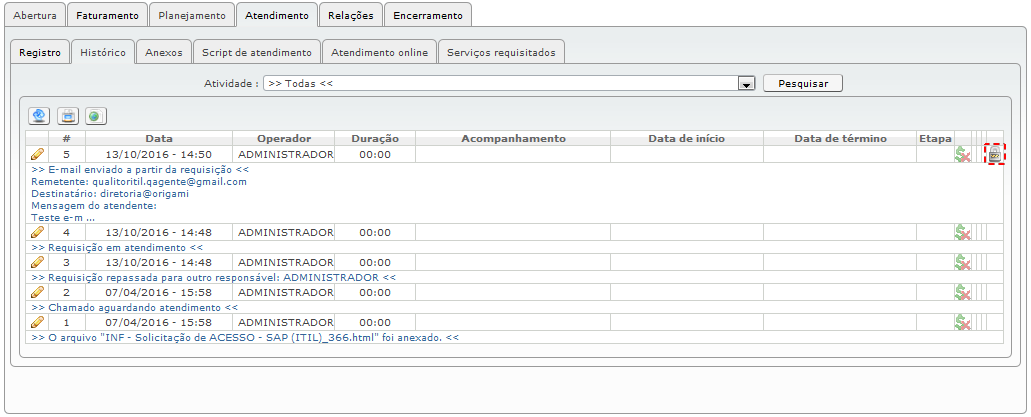Open the Faturamento tab

pyautogui.click(x=107, y=15)
